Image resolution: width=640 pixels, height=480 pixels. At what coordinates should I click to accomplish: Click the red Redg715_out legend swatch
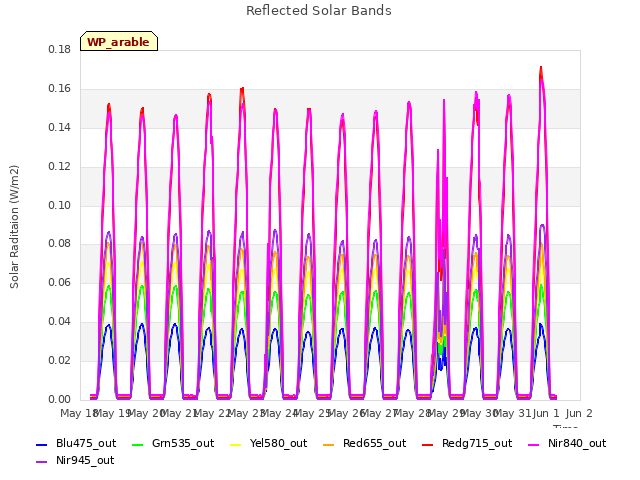coord(428,444)
